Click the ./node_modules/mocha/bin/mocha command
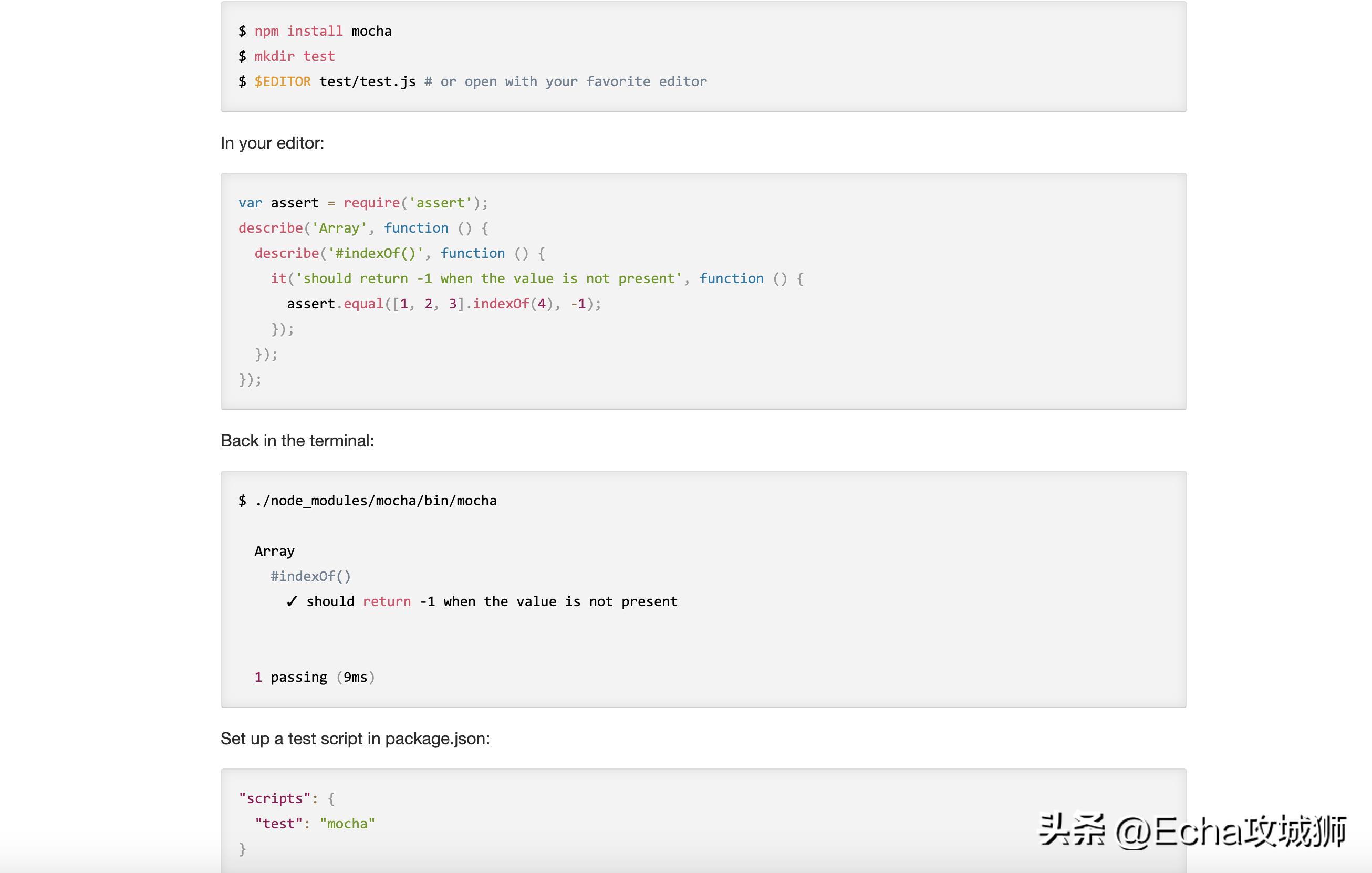The image size is (1372, 873). point(375,501)
